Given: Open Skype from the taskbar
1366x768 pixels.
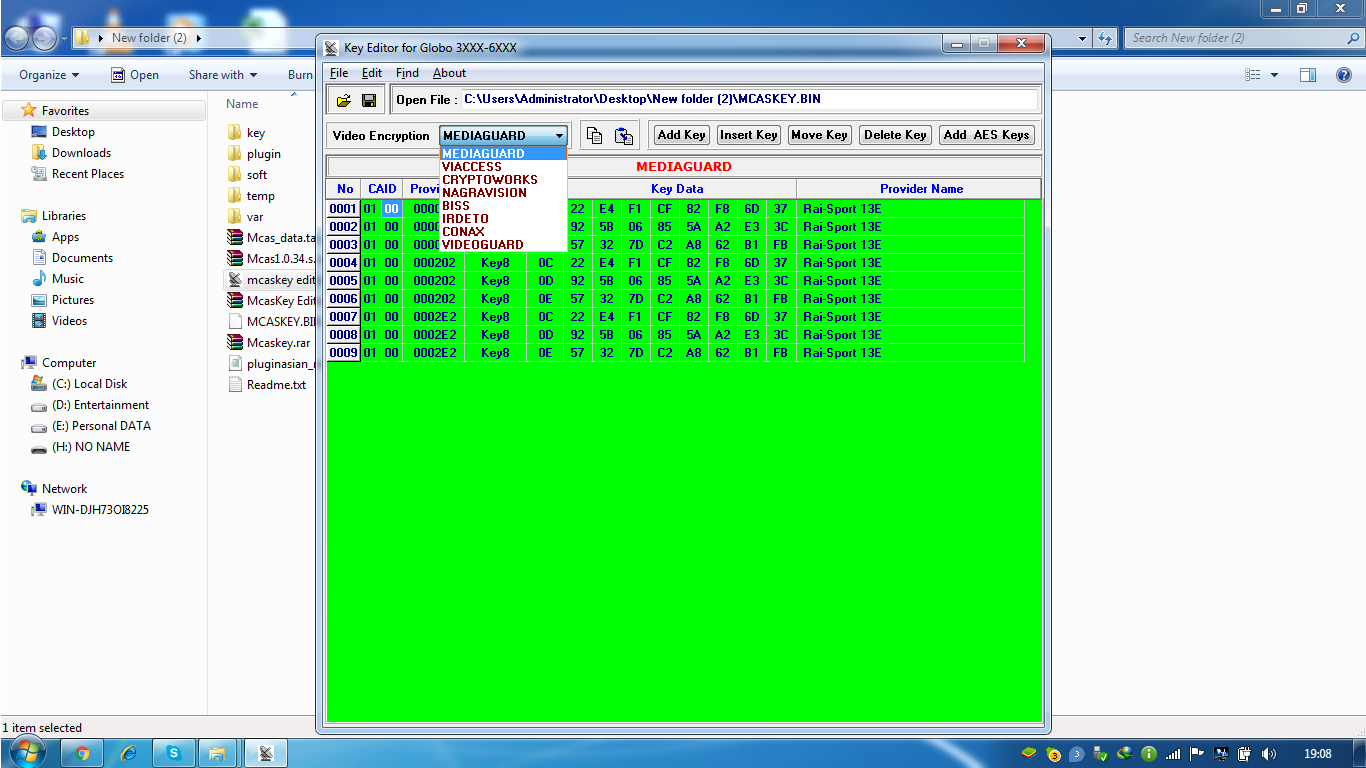Looking at the screenshot, I should (174, 753).
